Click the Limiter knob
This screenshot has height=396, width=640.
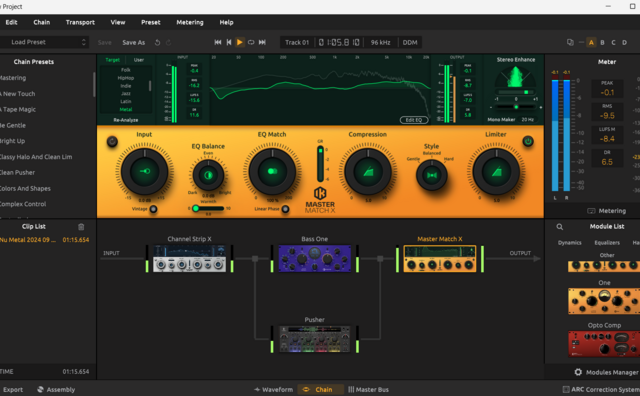[x=496, y=171]
